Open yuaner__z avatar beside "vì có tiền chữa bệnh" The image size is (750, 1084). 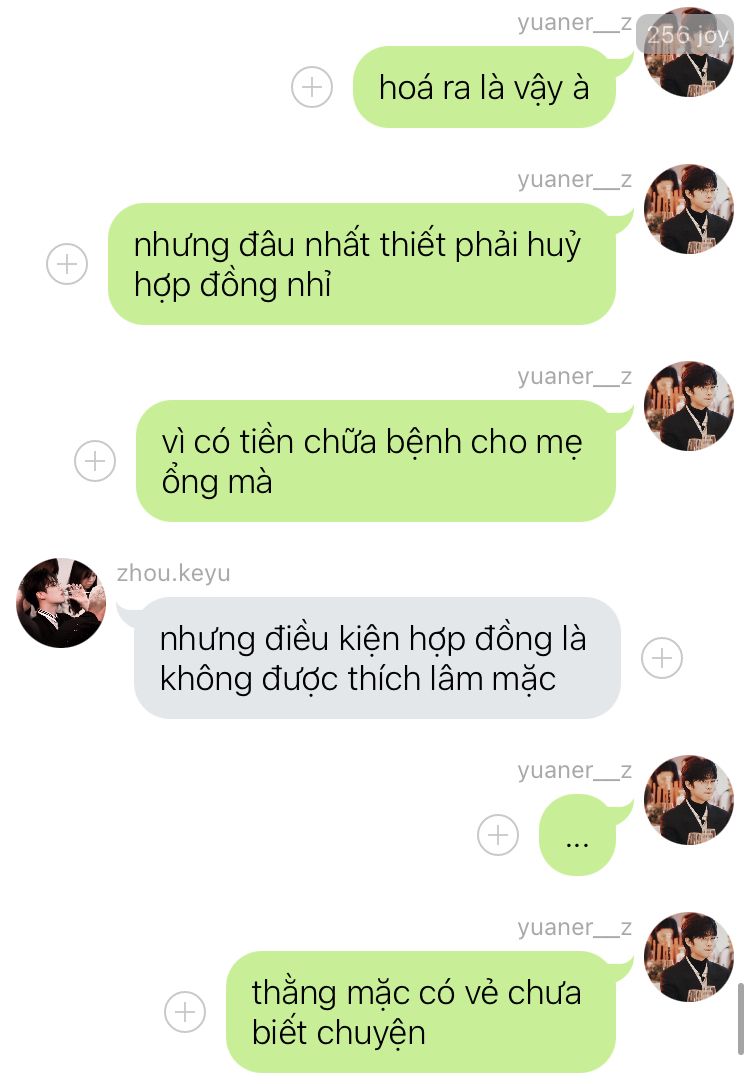[688, 406]
